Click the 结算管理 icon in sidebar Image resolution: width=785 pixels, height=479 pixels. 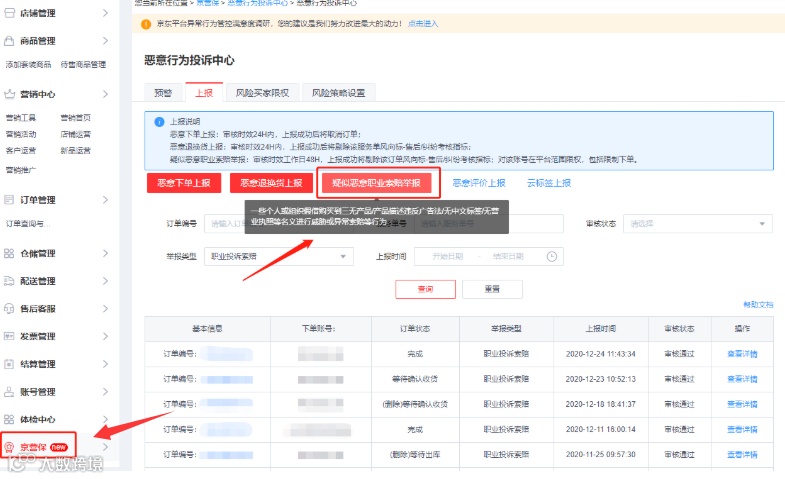tap(9, 364)
